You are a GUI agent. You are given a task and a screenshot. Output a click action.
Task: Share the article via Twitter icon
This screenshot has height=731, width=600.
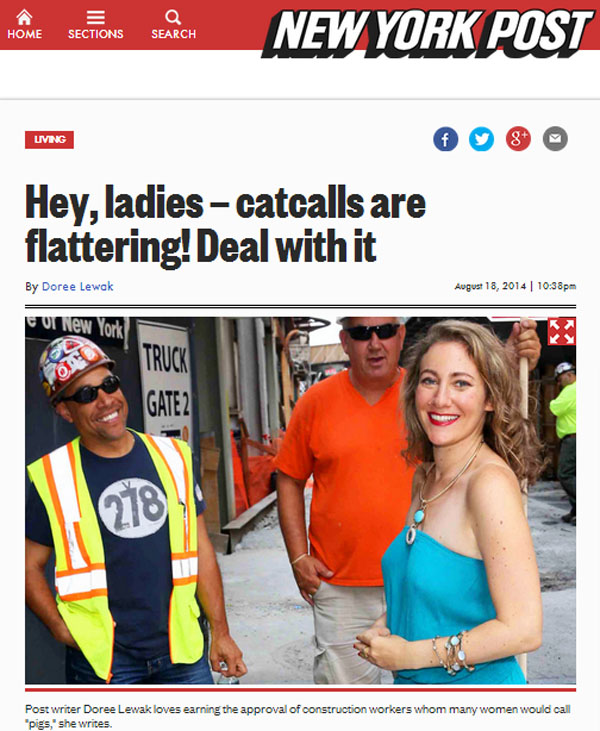482,139
